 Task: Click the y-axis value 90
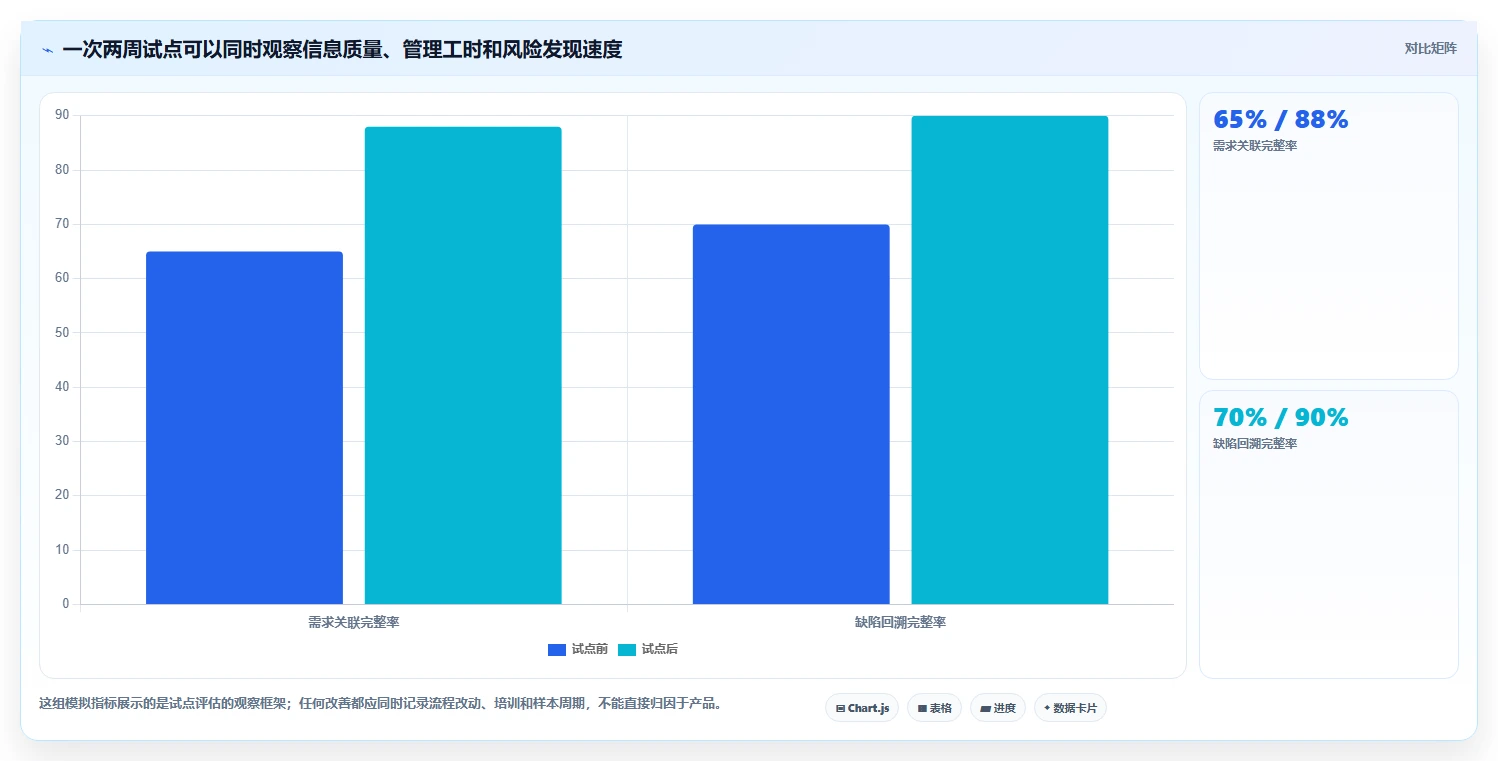coord(62,116)
